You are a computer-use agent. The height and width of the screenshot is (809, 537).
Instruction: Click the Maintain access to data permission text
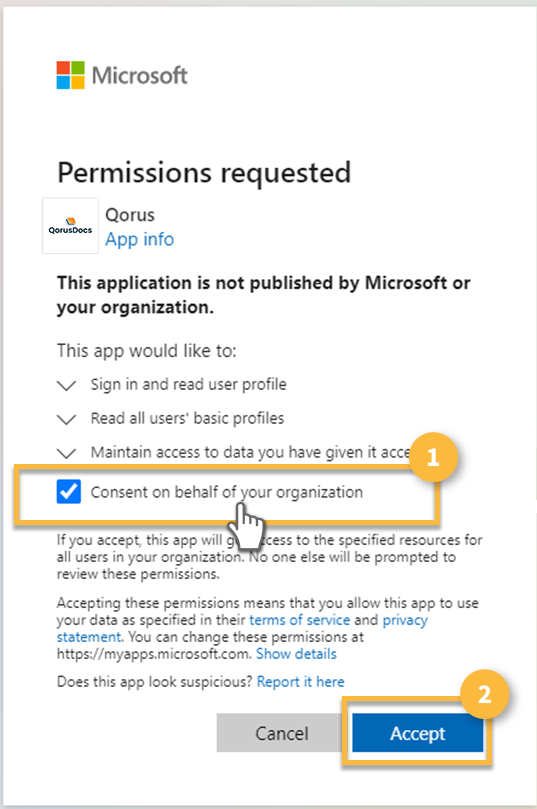(x=251, y=452)
